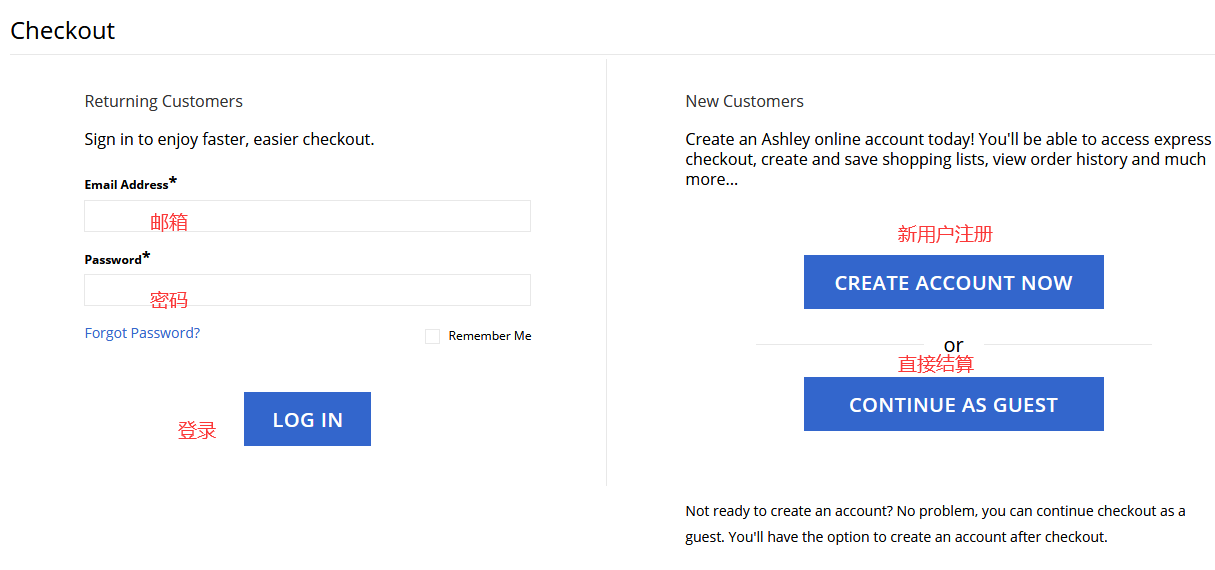1215x570 pixels.
Task: Click the Returning Customers heading
Action: 163,101
